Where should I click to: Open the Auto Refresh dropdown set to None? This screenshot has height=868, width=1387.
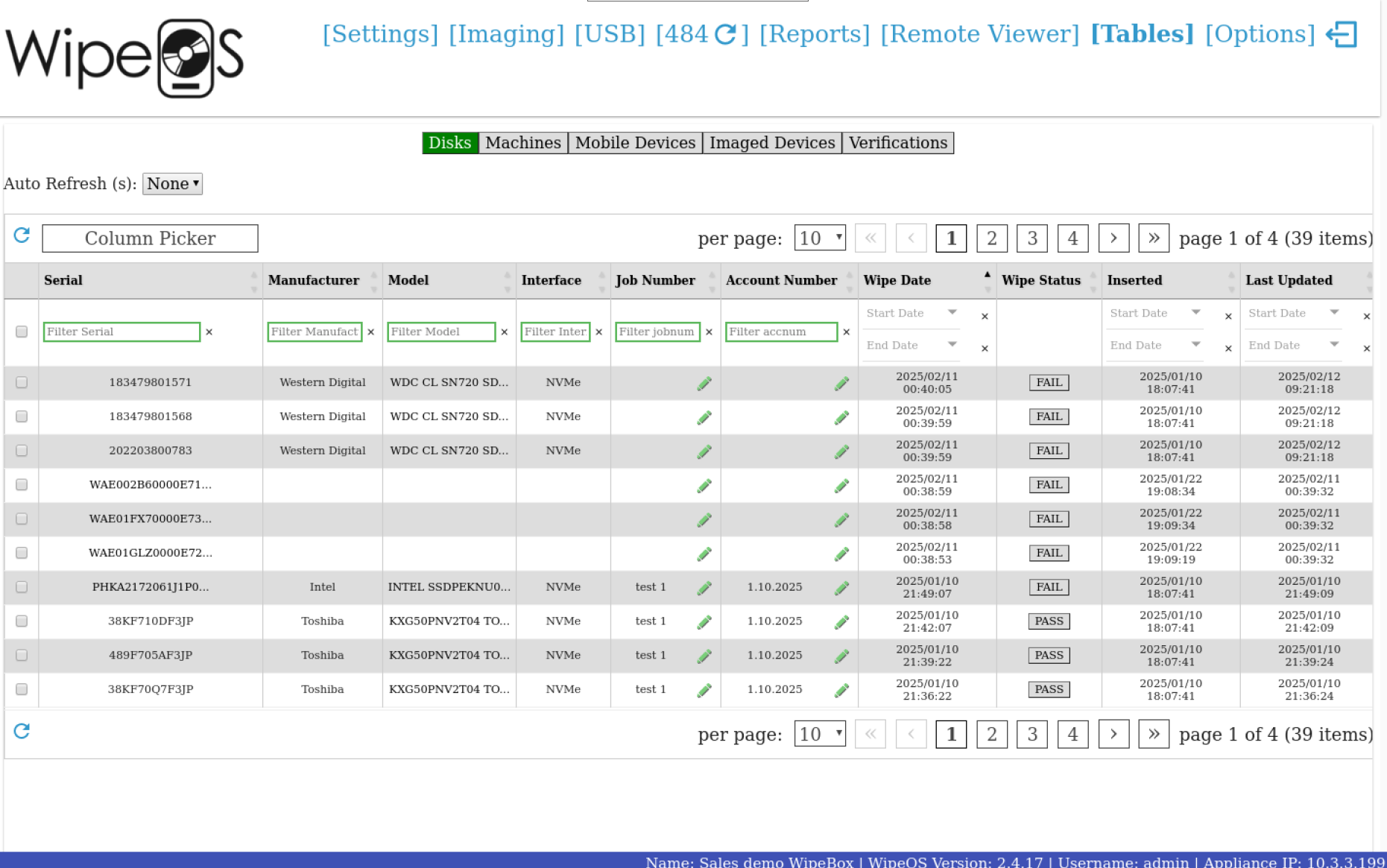[172, 184]
